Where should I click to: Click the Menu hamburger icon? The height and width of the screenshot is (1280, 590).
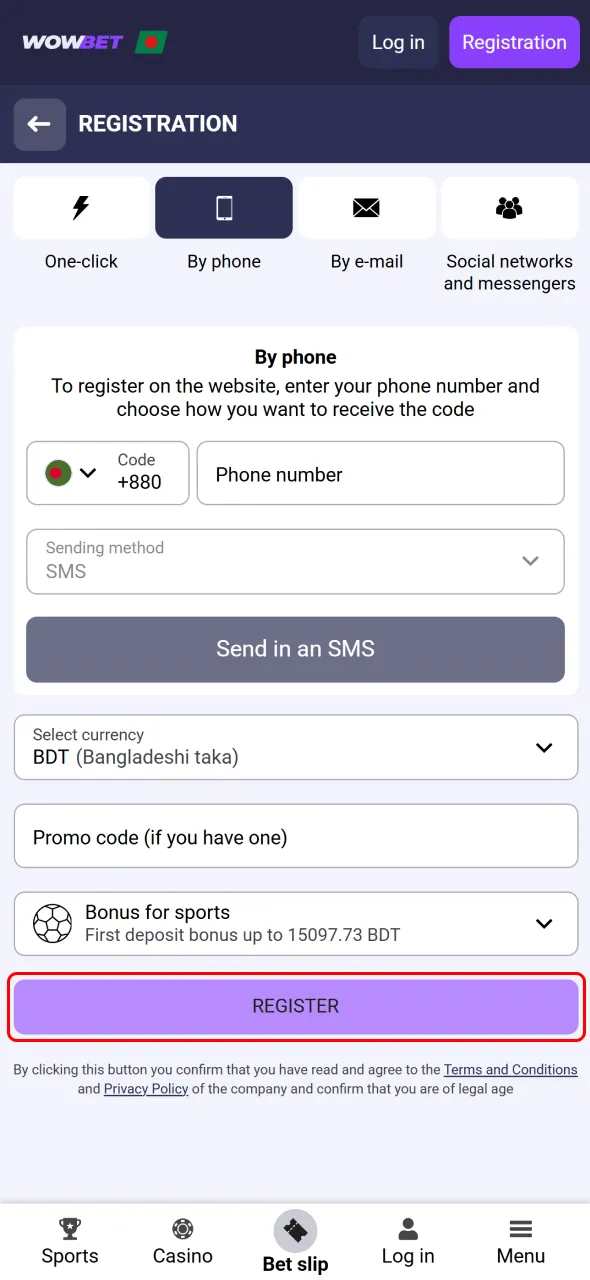coord(520,1228)
